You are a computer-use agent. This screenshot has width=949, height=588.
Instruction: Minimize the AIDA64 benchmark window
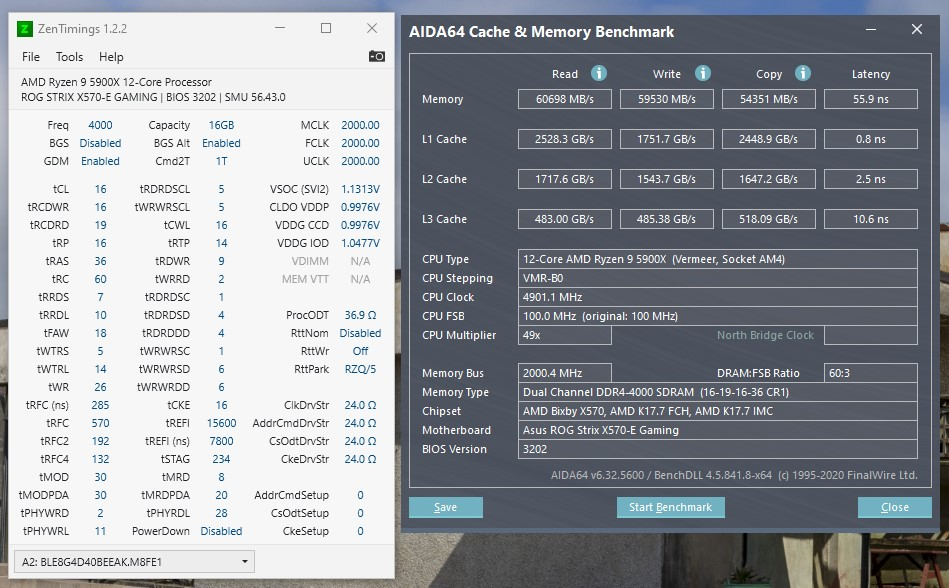[871, 29]
